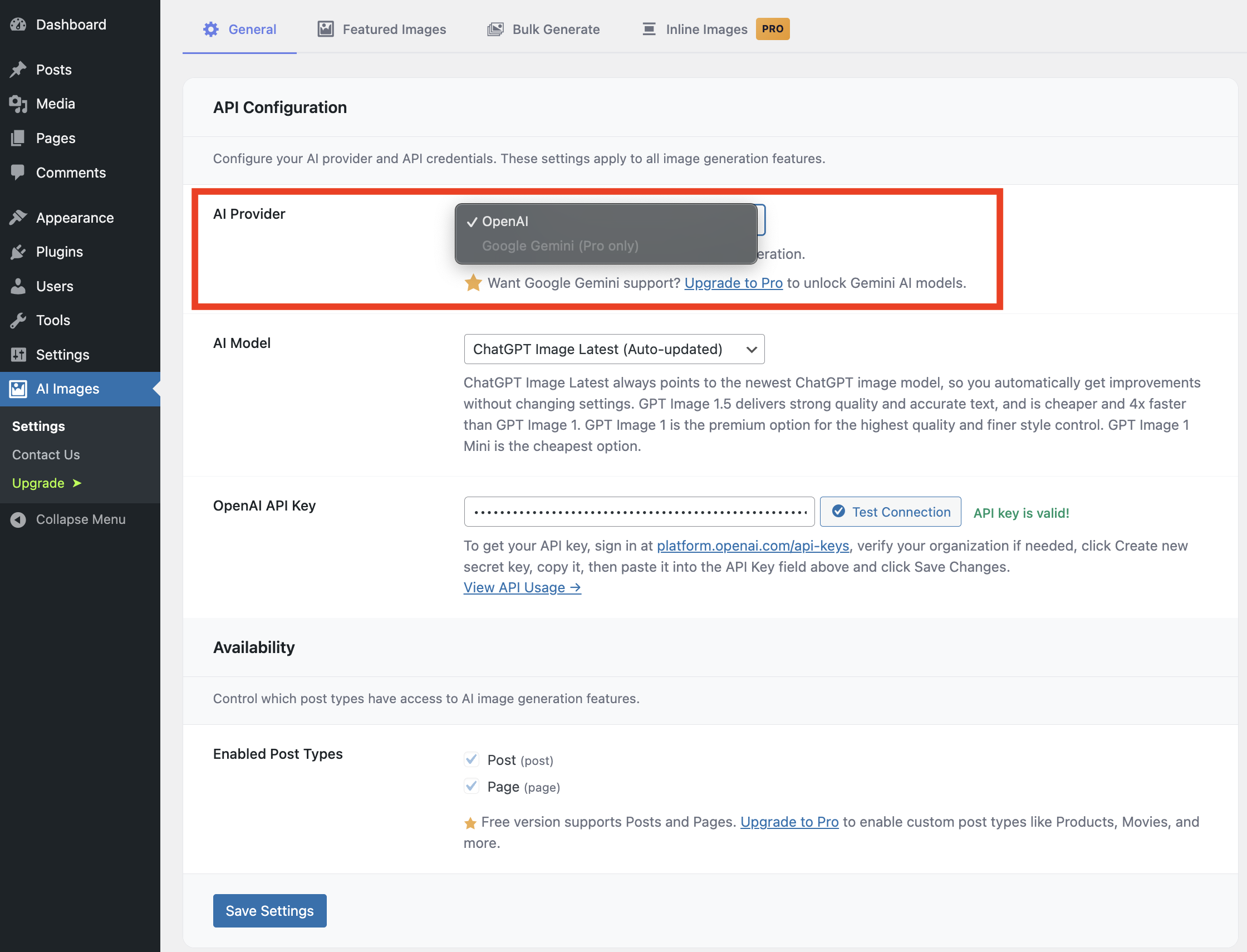
Task: Click the Collapse Menu arrow icon
Action: coord(18,519)
